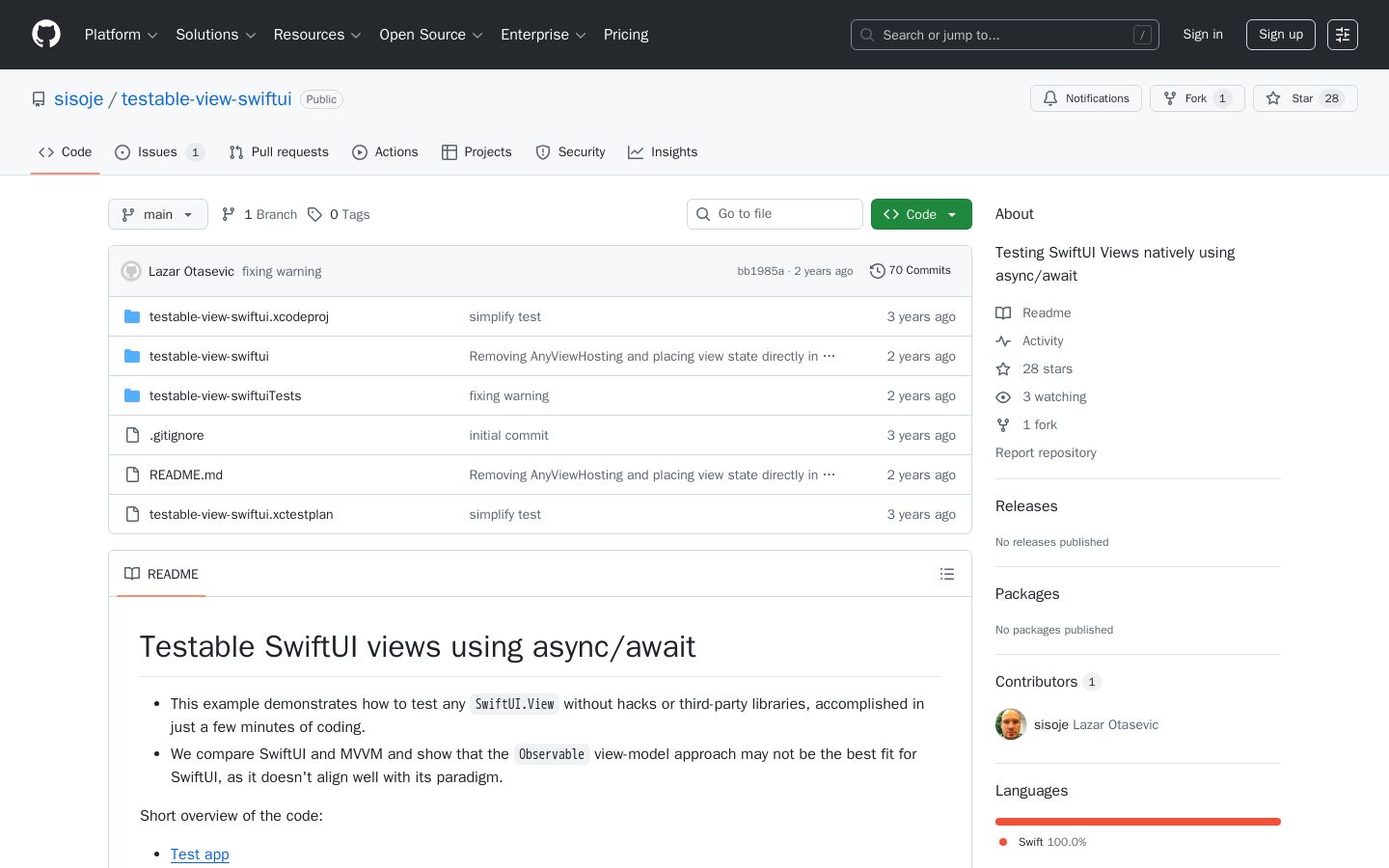The image size is (1389, 868).
Task: Open the testable-view-swiftuiTests folder
Action: (226, 395)
